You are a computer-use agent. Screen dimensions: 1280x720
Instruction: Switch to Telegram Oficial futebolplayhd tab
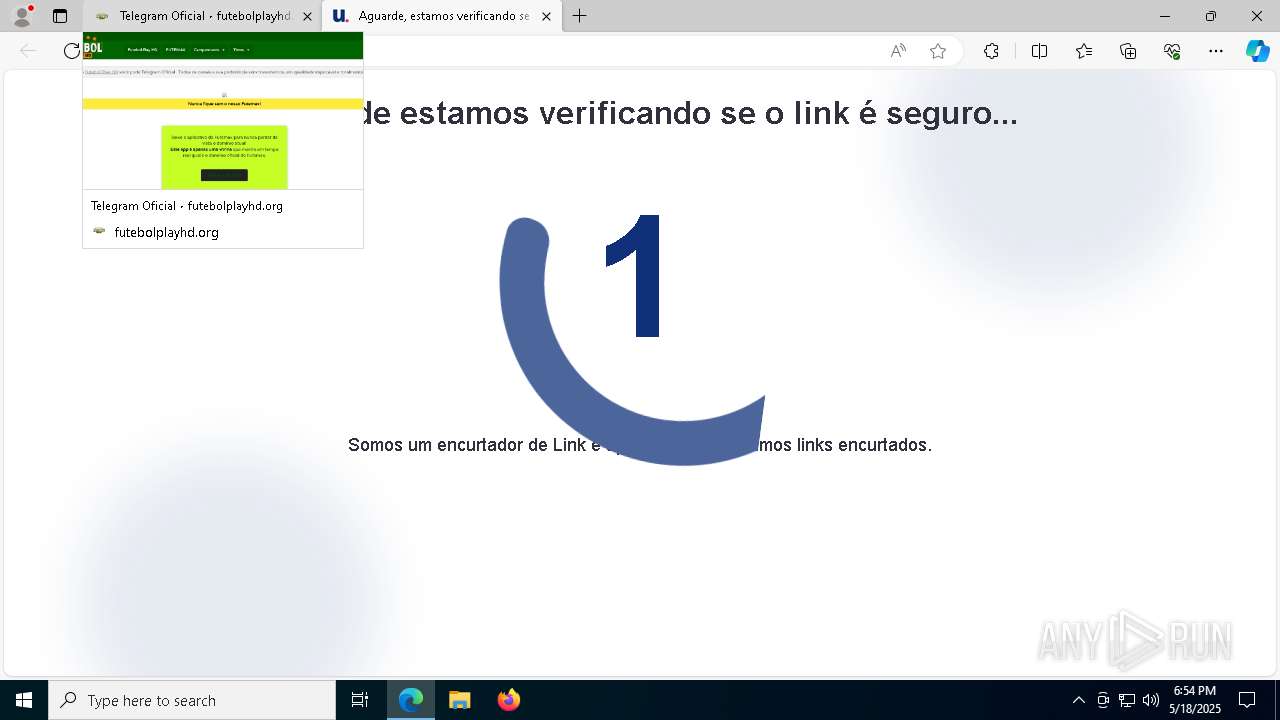pos(204,16)
